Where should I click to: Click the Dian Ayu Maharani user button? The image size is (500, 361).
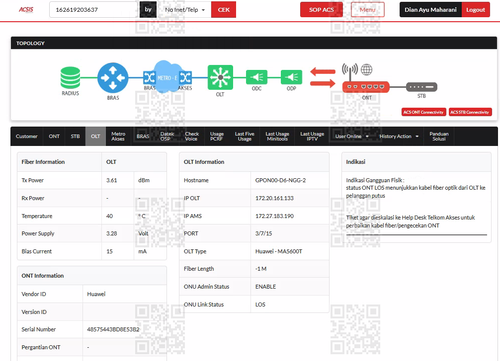pyautogui.click(x=430, y=10)
